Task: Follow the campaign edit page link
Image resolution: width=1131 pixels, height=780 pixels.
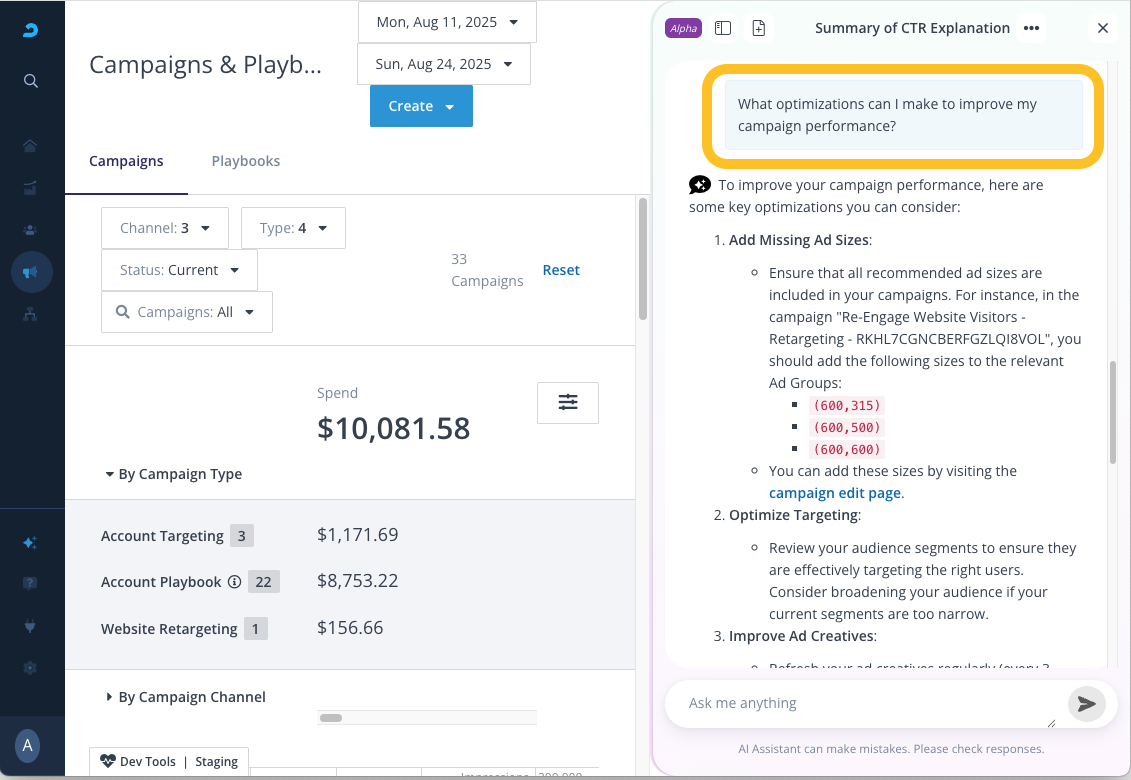Action: pyautogui.click(x=835, y=493)
